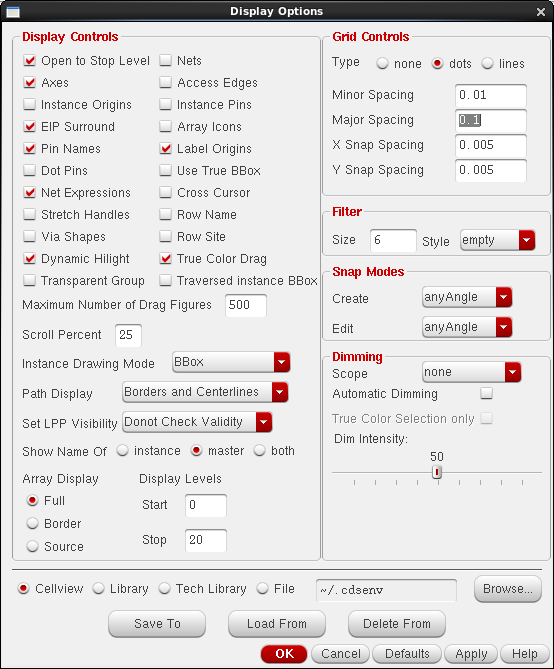Click Y Snap Spacing field

tap(491, 170)
